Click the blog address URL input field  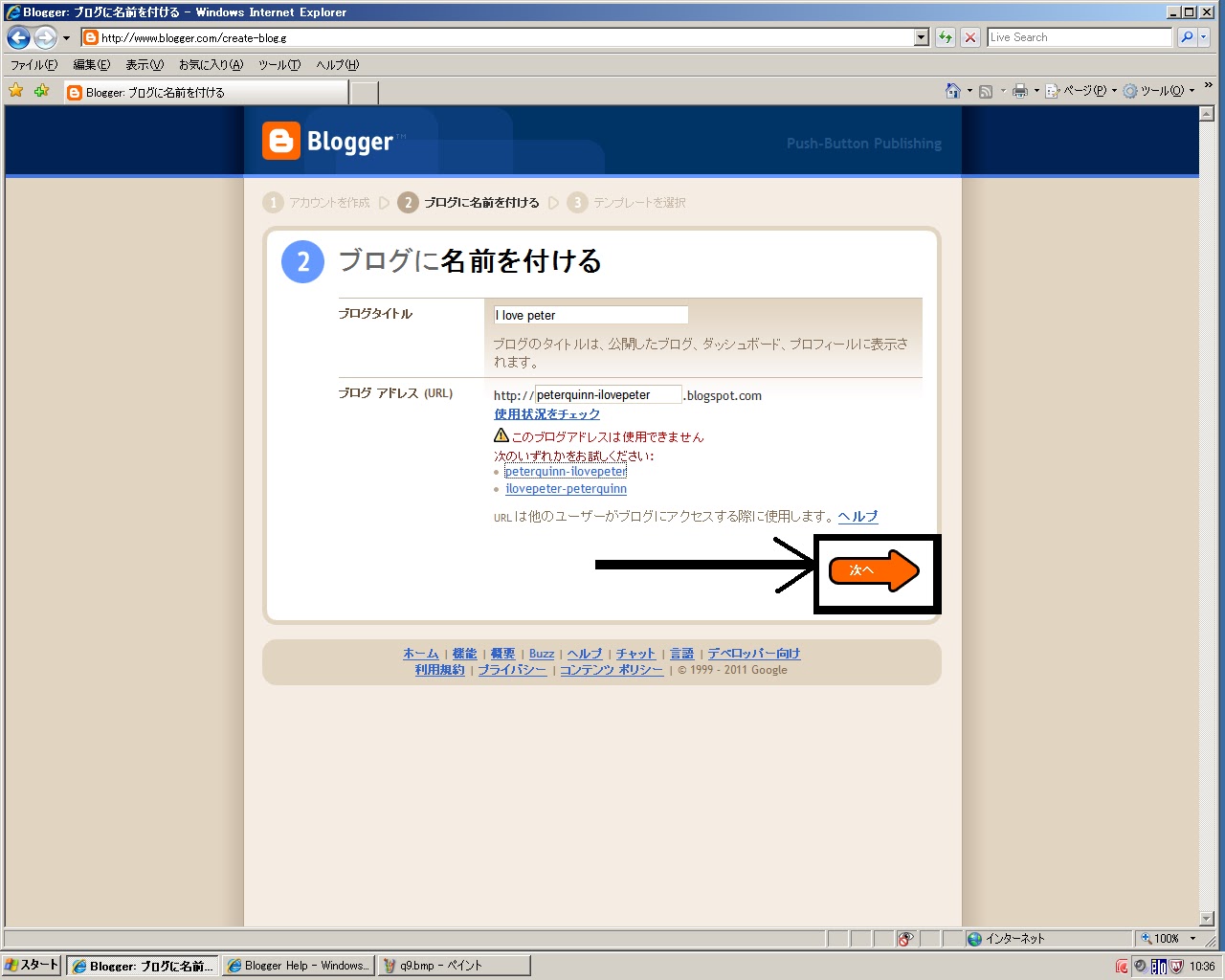[608, 394]
